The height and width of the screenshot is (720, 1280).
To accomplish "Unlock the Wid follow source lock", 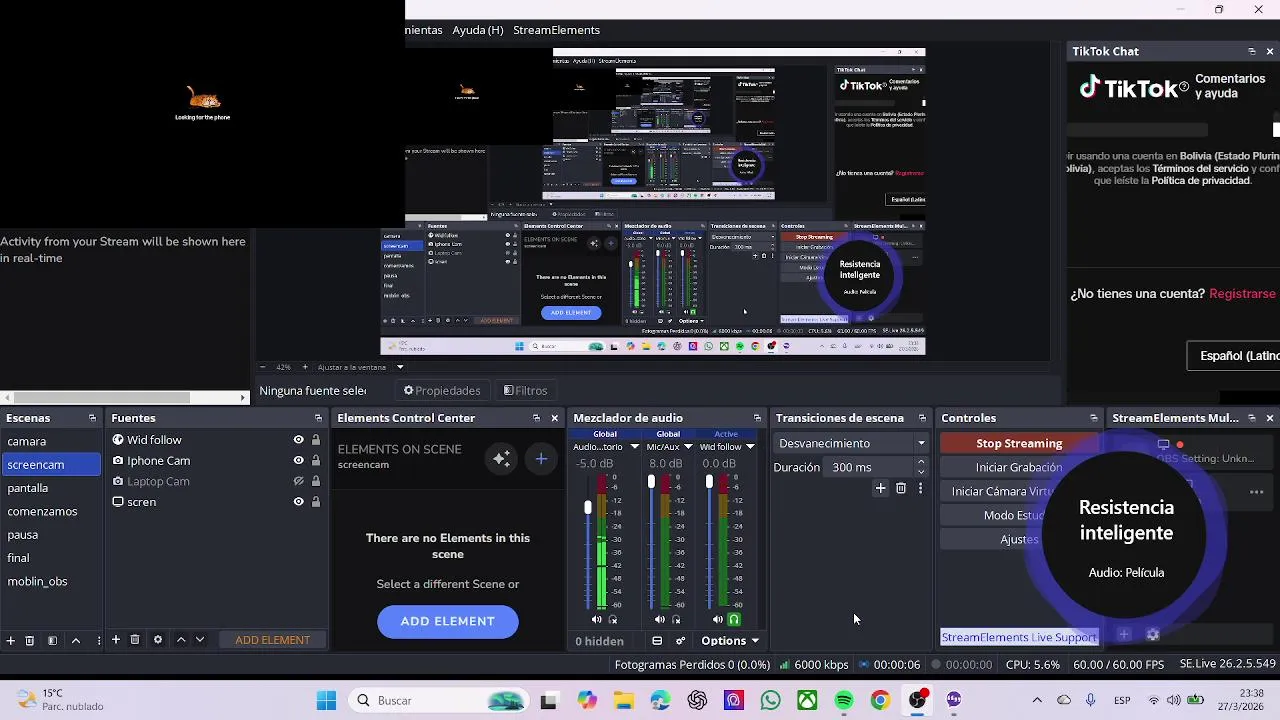I will (316, 440).
